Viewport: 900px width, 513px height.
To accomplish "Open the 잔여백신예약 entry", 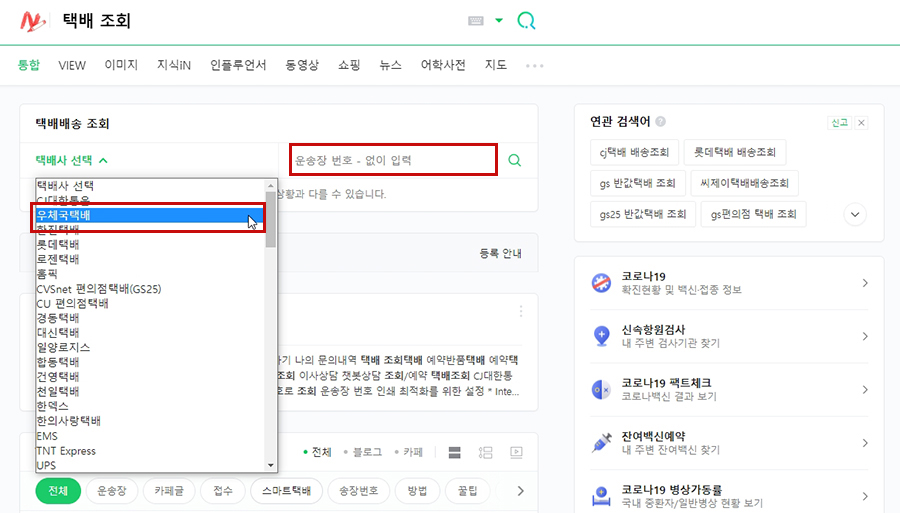I will (729, 443).
